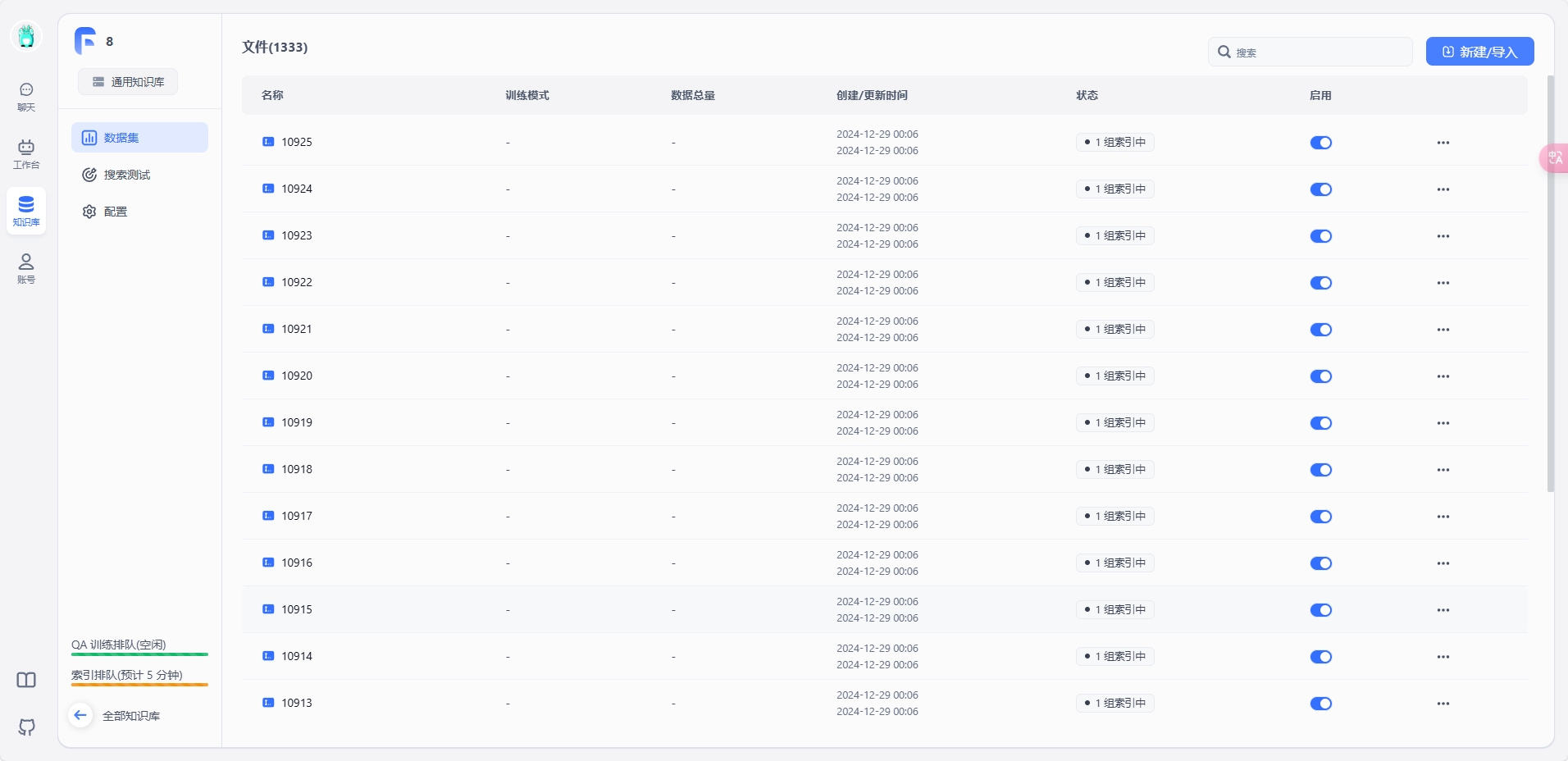1568x761 pixels.
Task: Go to Account (账号) sidebar icon
Action: click(26, 268)
